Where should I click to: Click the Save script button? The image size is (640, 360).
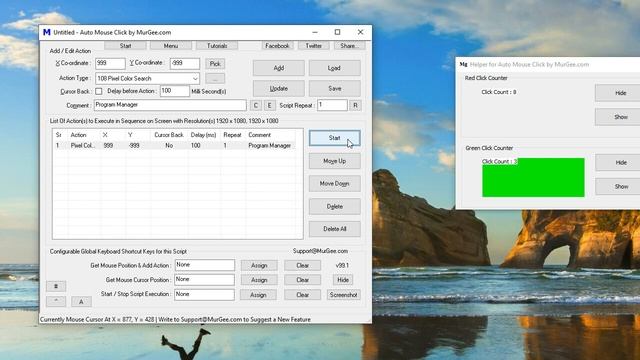point(335,89)
